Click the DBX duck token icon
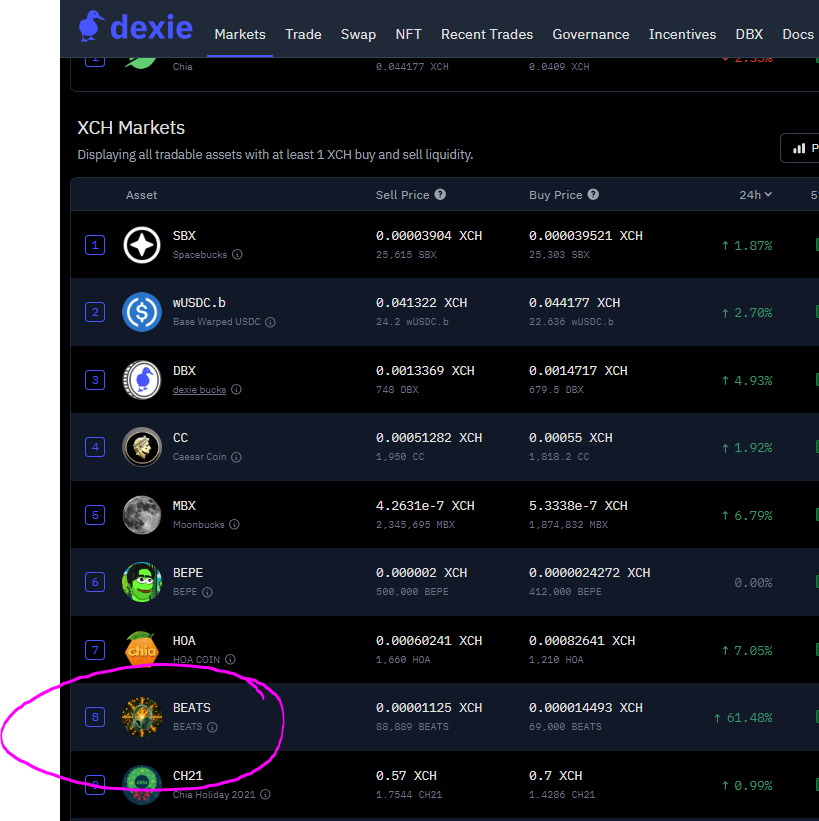Image resolution: width=819 pixels, height=821 pixels. pos(141,379)
